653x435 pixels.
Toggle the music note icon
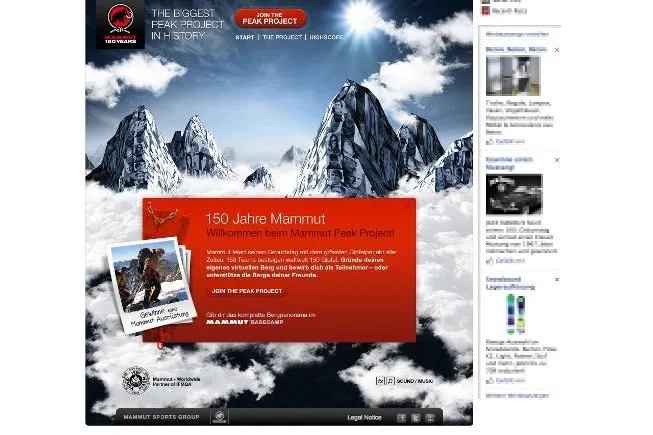390,380
